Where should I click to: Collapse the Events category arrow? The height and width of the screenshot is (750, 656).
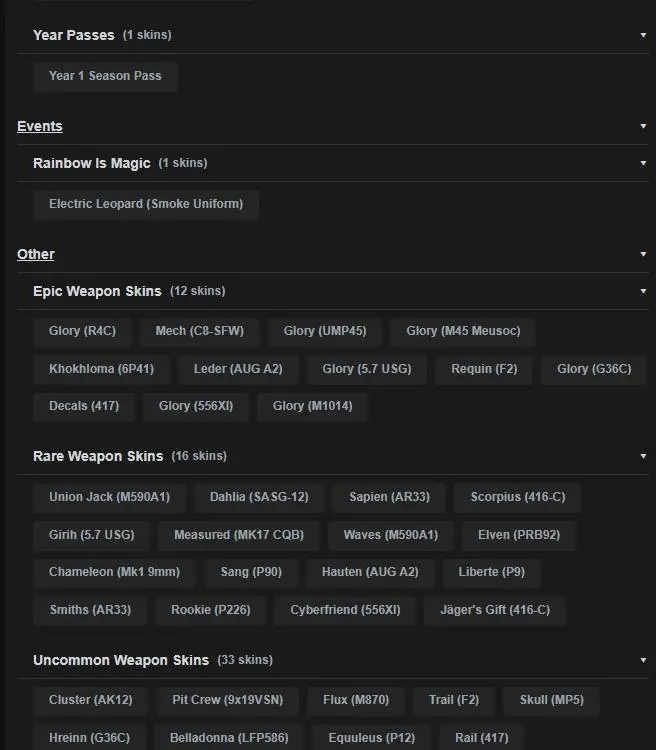644,127
